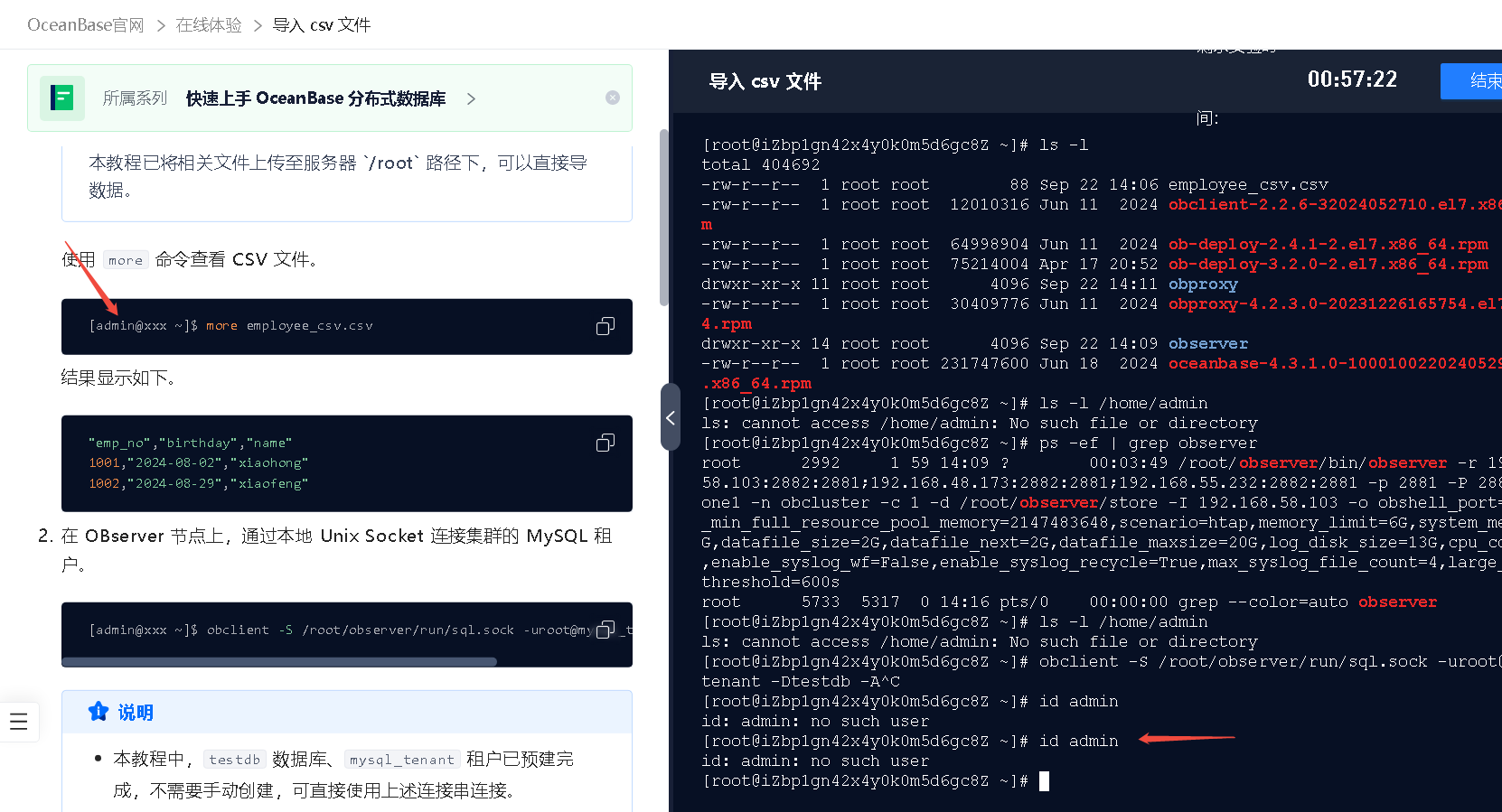Click the inline code testdb
This screenshot has width=1502, height=812.
pos(234,760)
